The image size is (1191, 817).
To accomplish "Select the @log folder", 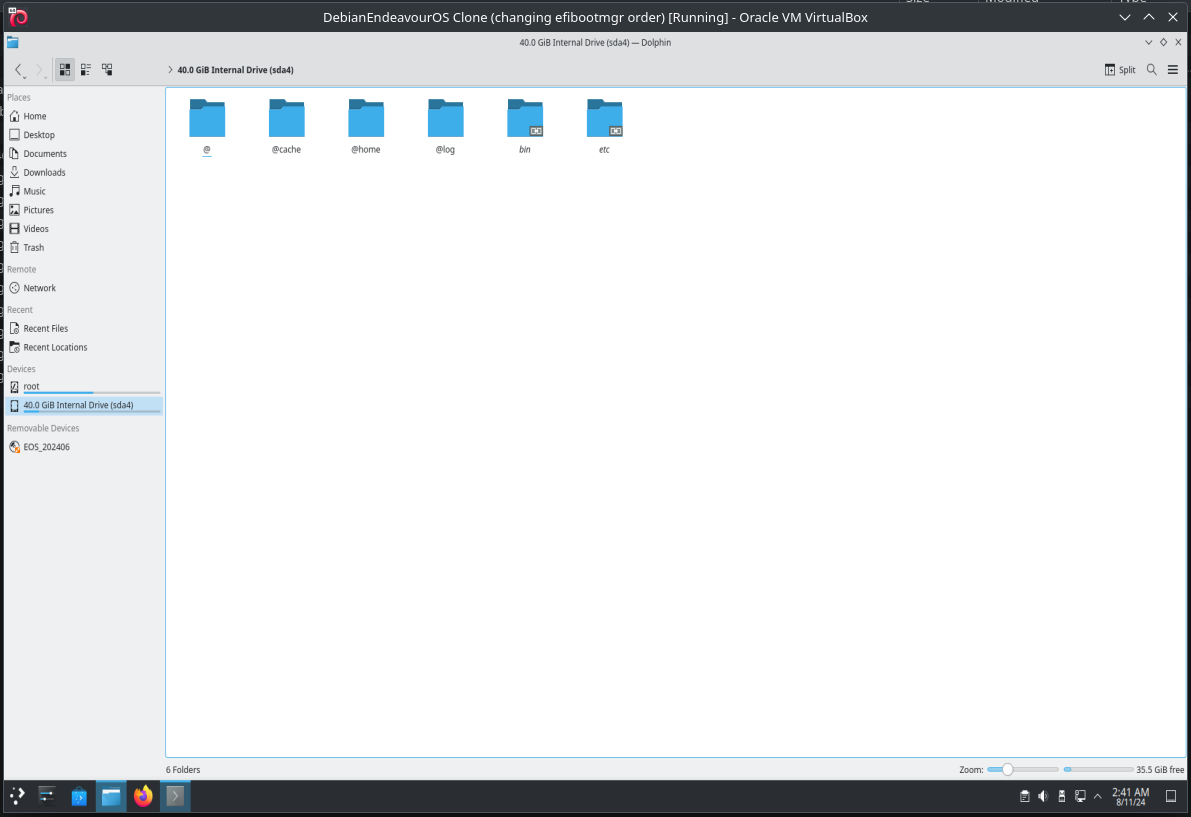I will (445, 125).
